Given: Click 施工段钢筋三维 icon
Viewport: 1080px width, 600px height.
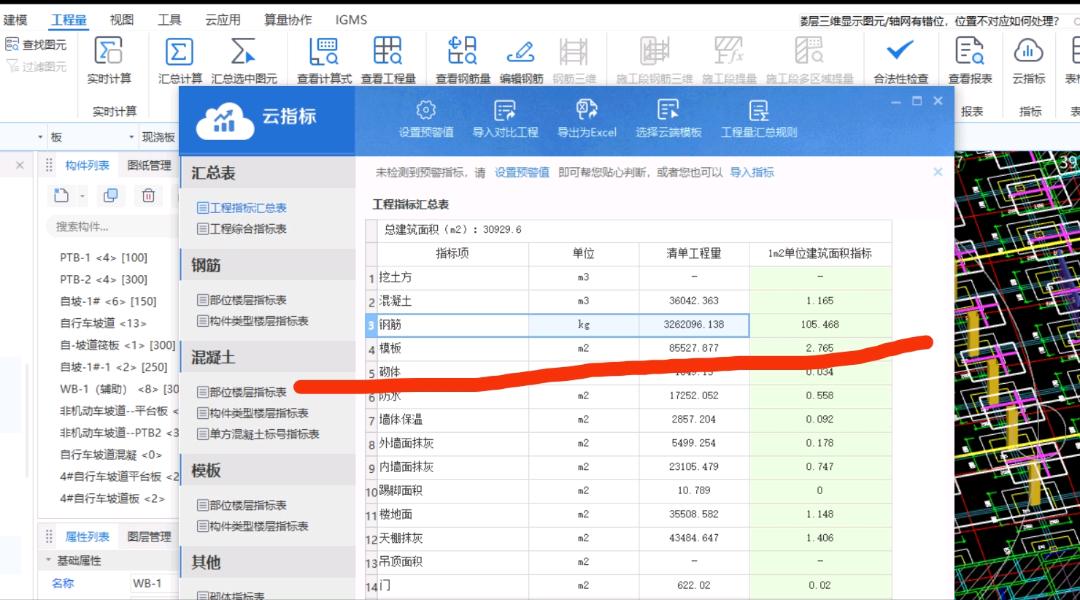Looking at the screenshot, I should 654,52.
